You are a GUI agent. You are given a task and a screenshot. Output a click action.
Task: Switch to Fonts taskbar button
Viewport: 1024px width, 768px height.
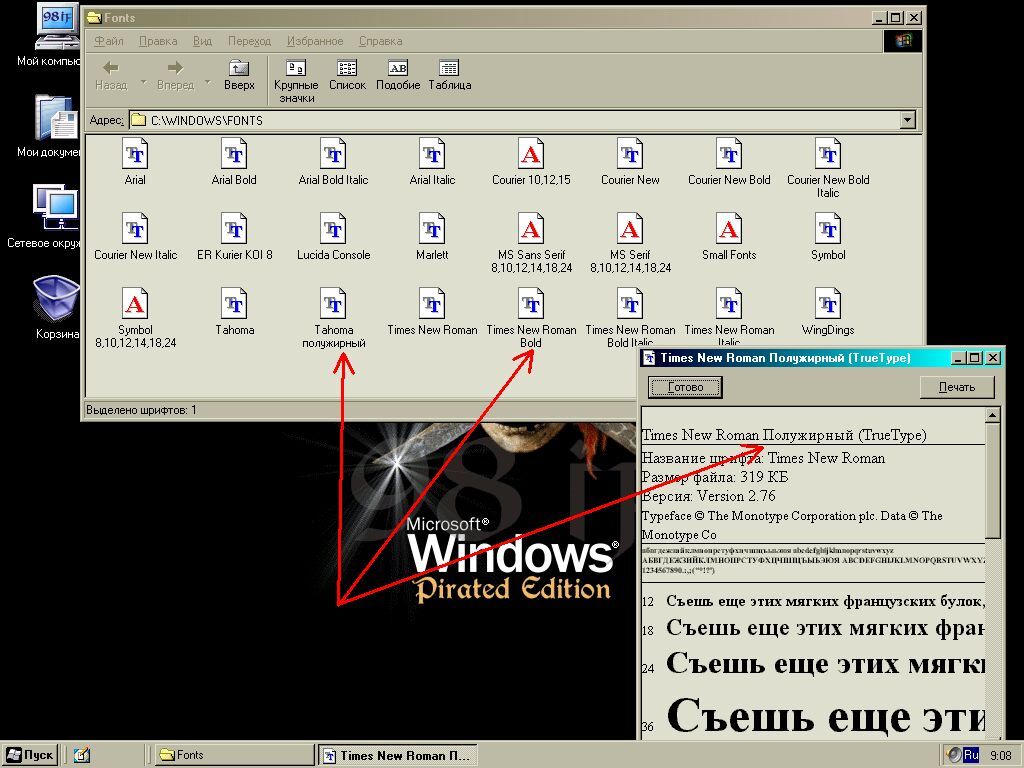pos(232,755)
